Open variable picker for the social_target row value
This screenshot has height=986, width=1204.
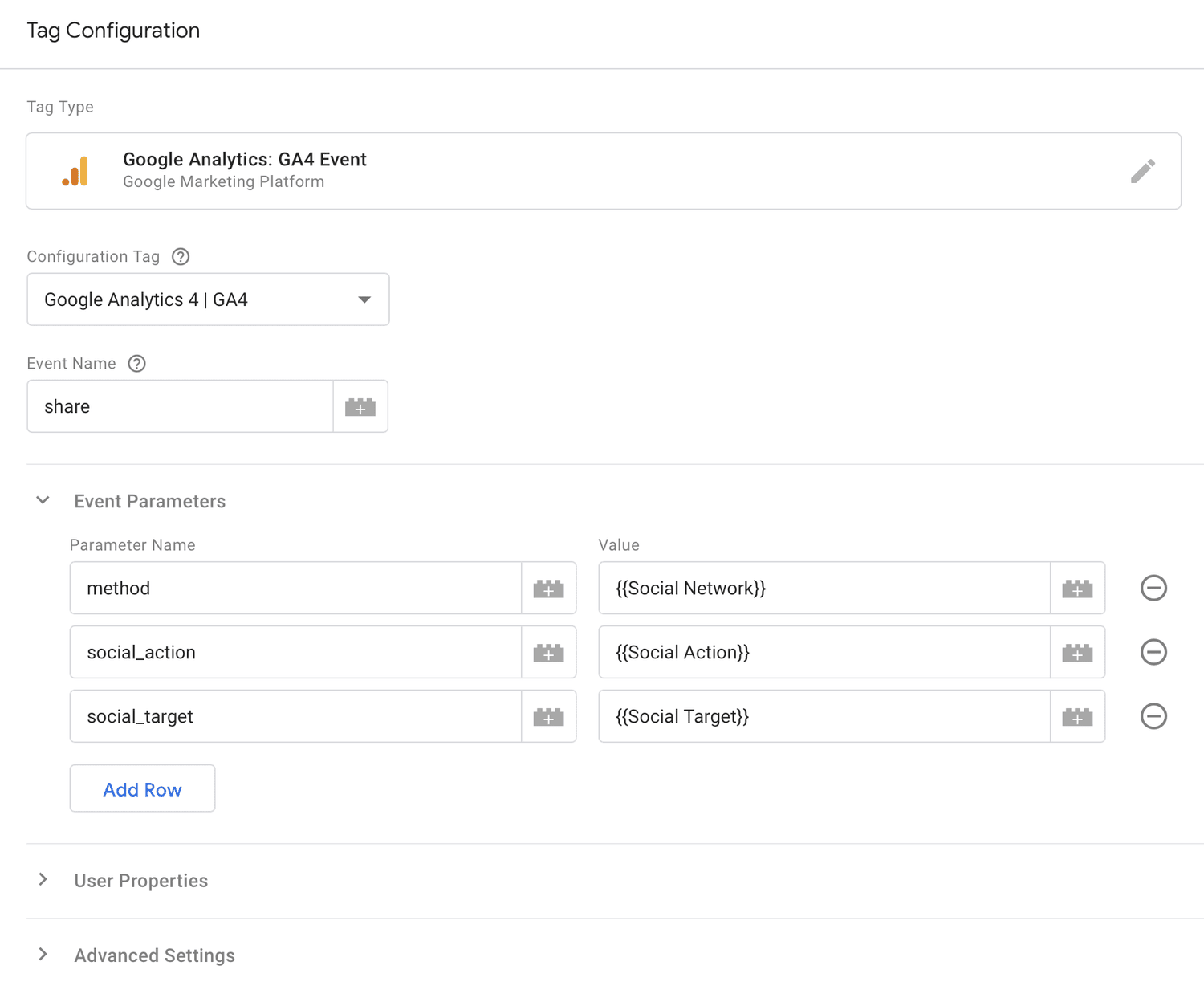click(1077, 716)
